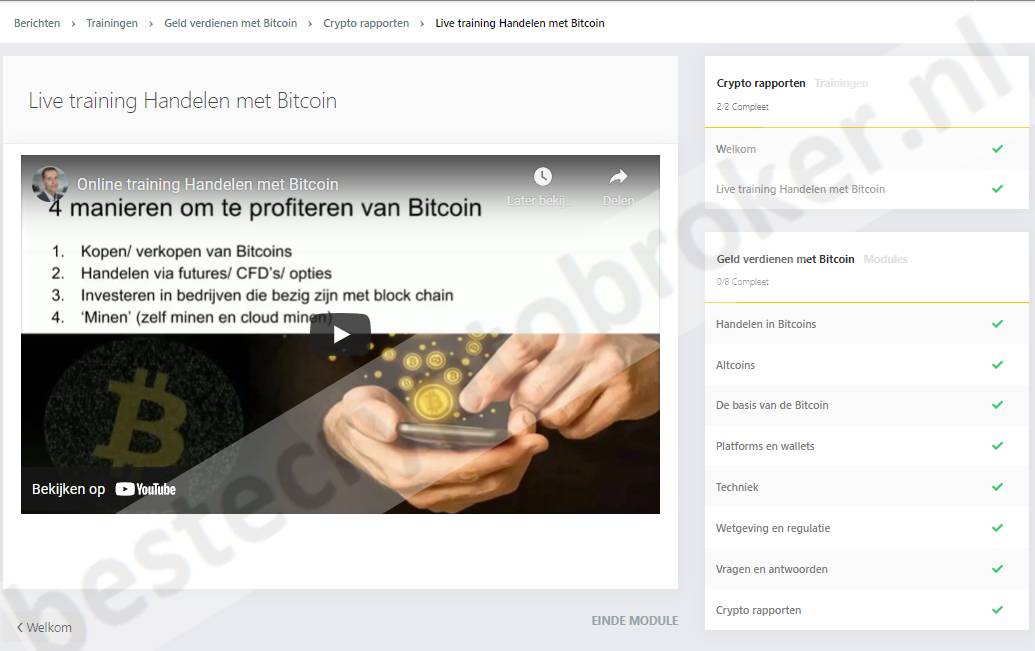Go to Geld verdienen met Bitcoin breadcrumb
Viewport: 1035px width, 651px height.
pos(230,23)
